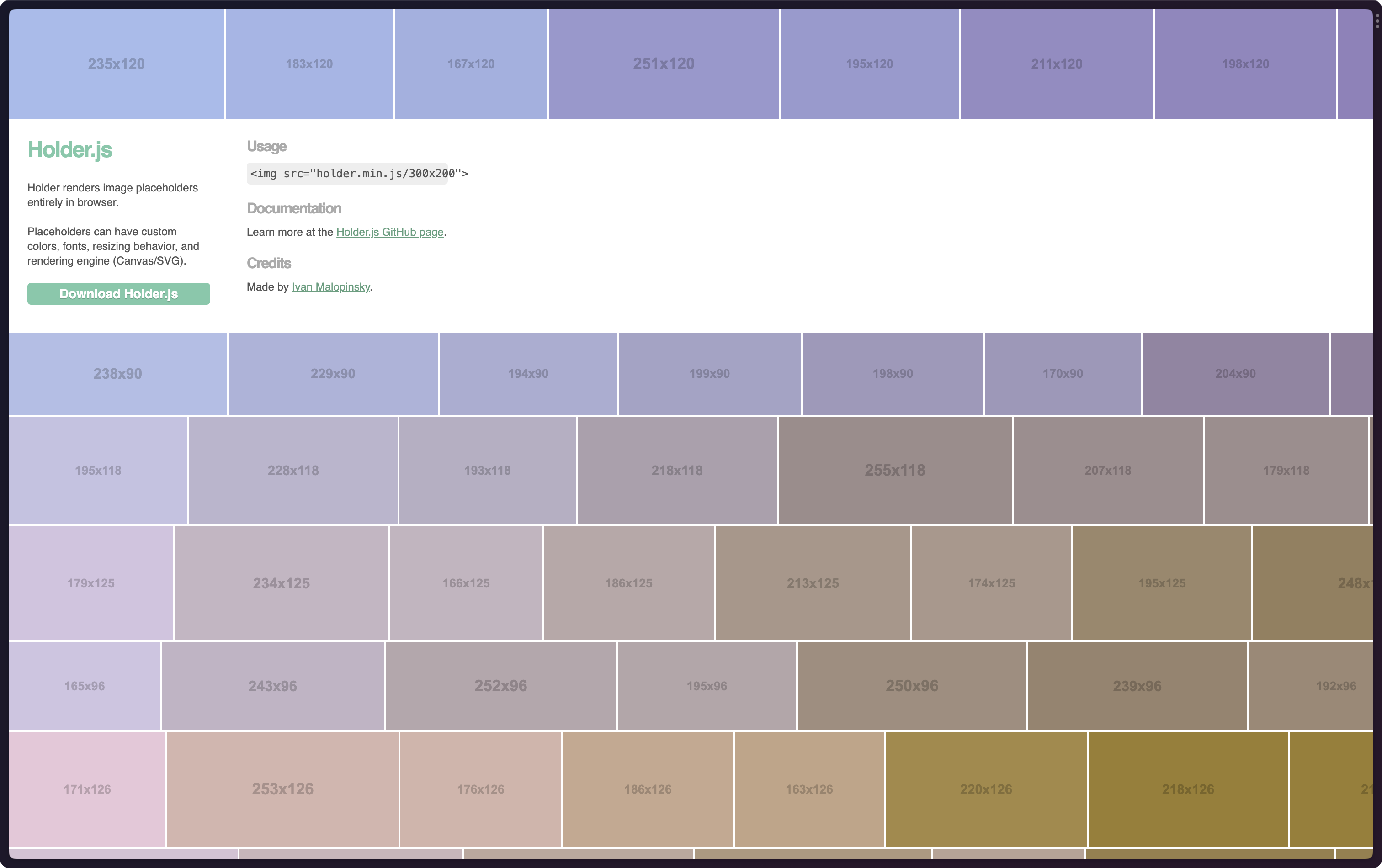Select the 171x126 pink placeholder tile

coord(87,789)
